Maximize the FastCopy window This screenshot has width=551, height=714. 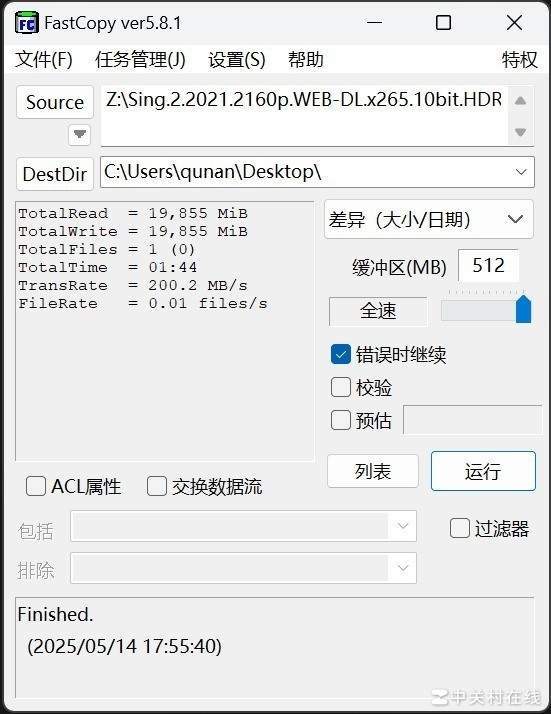444,22
